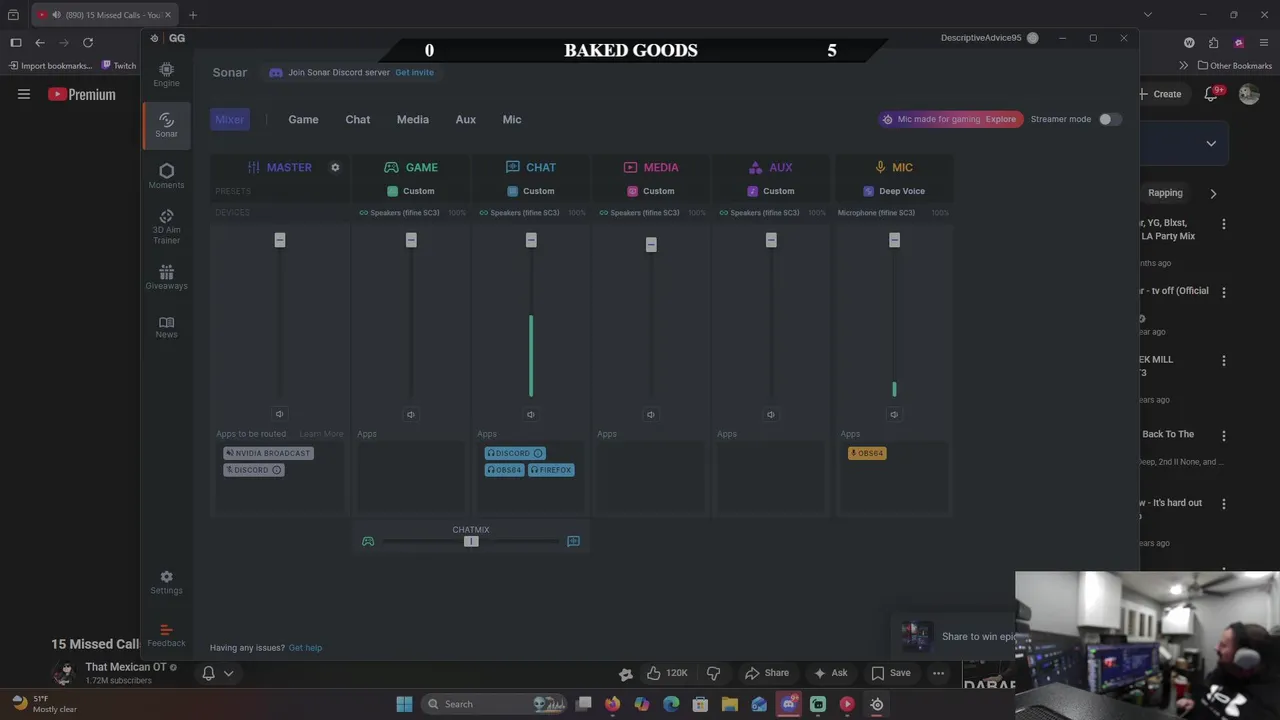Click YouTube Create button in browser
This screenshot has width=1280, height=720.
pos(1160,94)
